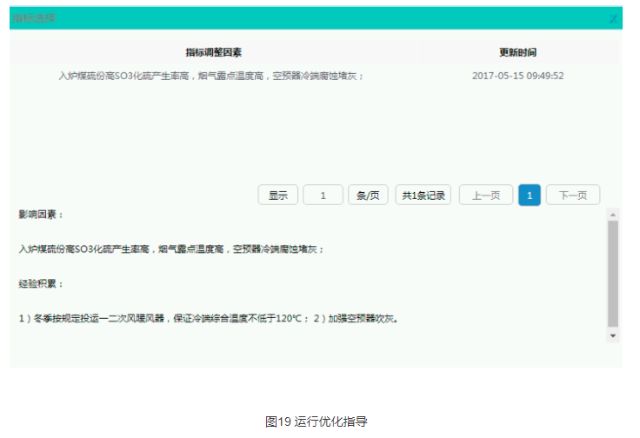The width and height of the screenshot is (640, 438).
Task: Close the dialog with the X icon
Action: click(613, 19)
